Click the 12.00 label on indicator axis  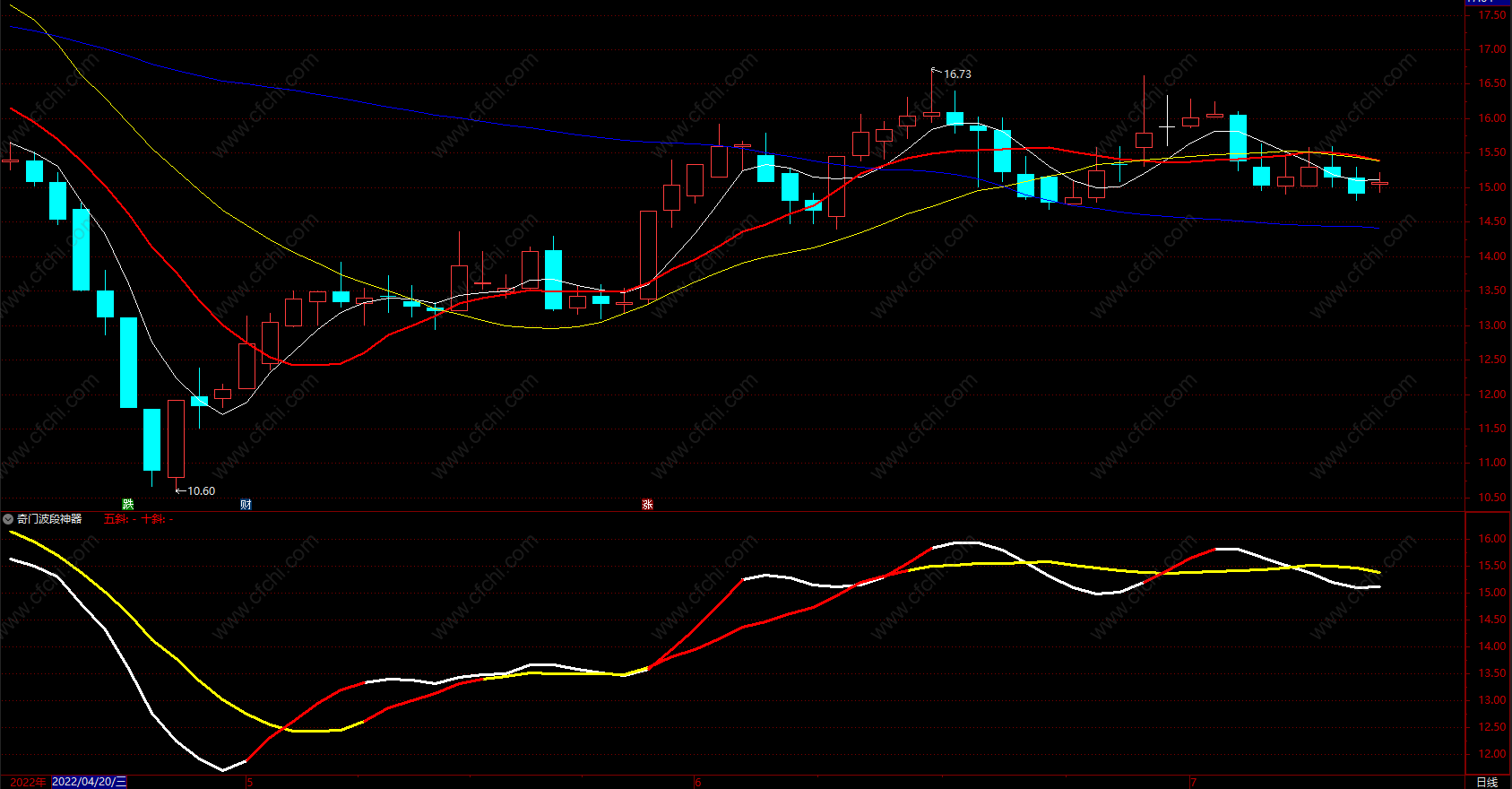[1492, 754]
